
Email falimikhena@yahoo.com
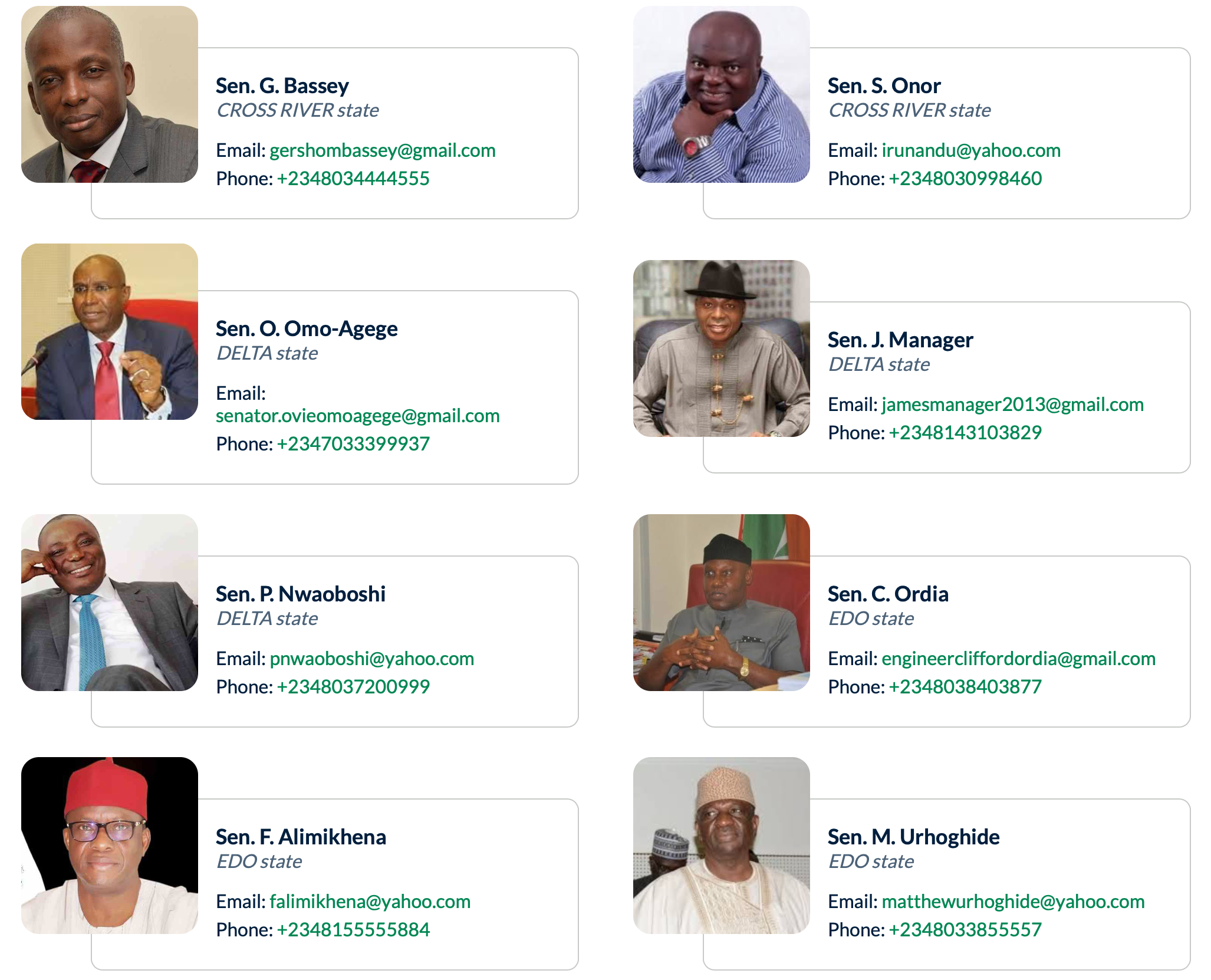pos(370,902)
